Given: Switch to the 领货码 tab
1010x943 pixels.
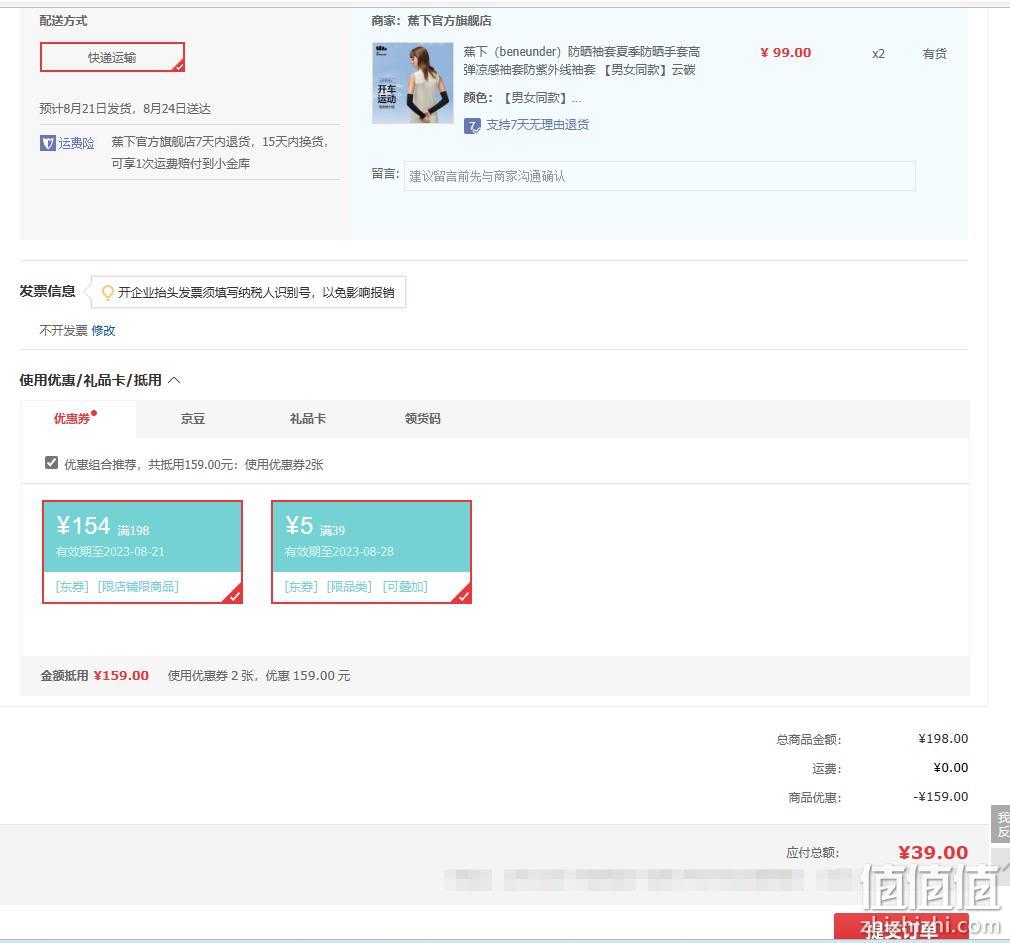Looking at the screenshot, I should [423, 419].
